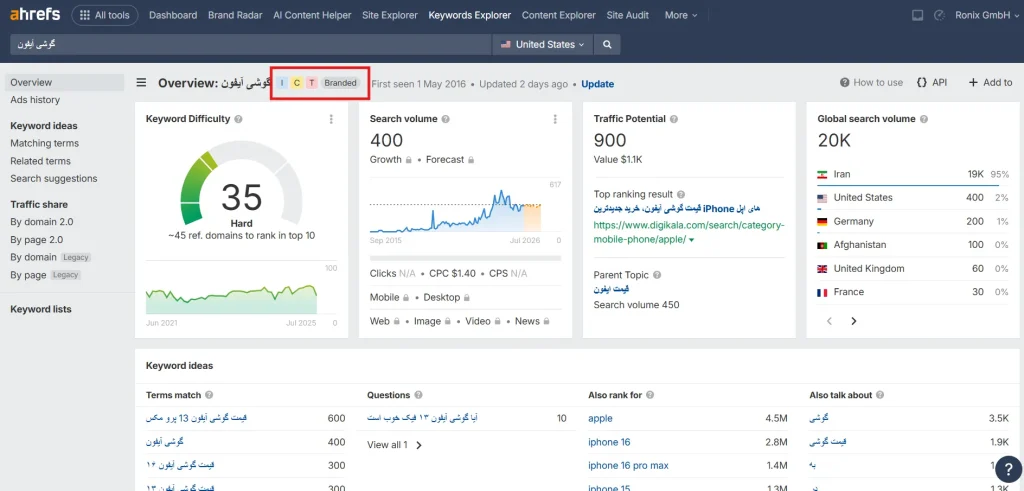The image size is (1024, 491).
Task: Open By page Legacy report
Action: (x=46, y=275)
